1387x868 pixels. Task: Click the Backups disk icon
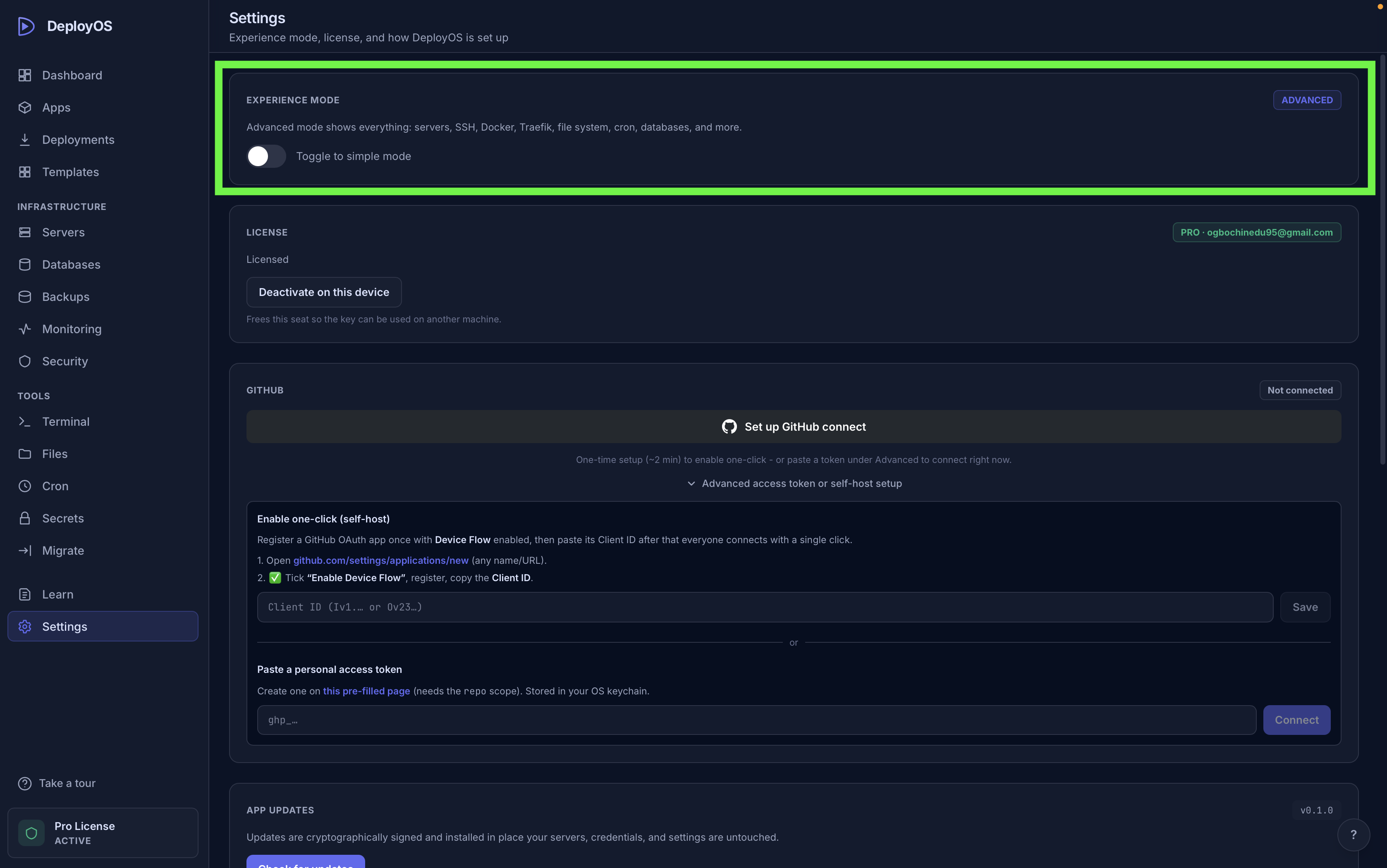click(25, 296)
